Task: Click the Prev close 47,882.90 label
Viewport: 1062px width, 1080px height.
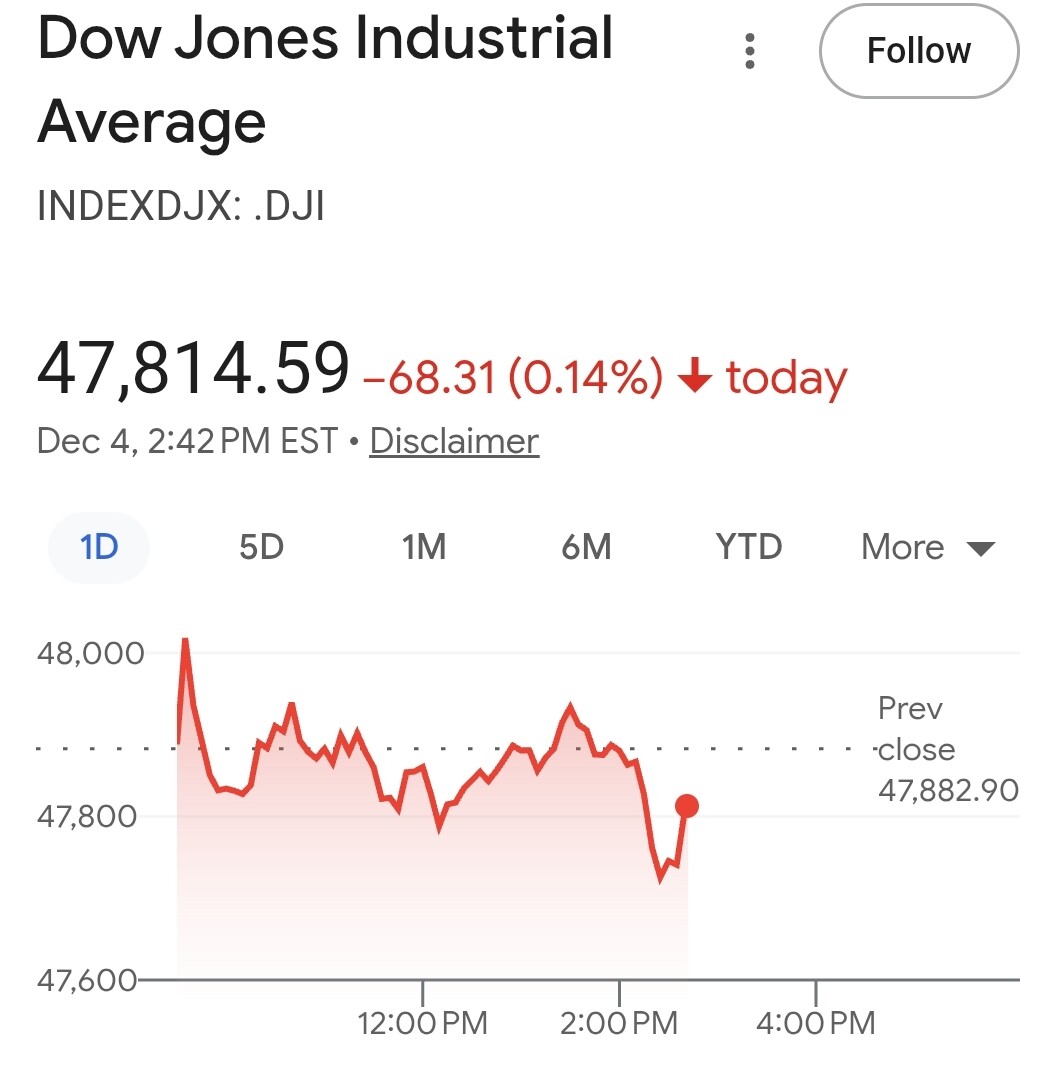Action: (946, 750)
